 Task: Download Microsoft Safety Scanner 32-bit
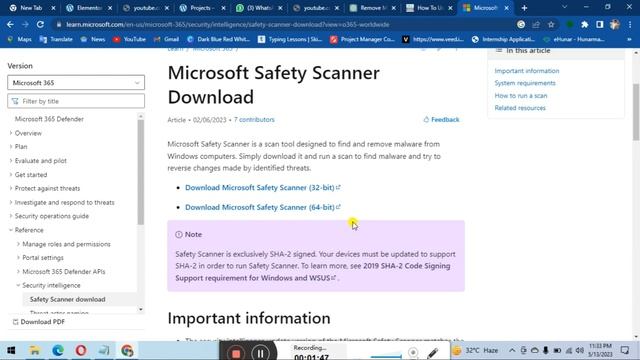coord(262,187)
